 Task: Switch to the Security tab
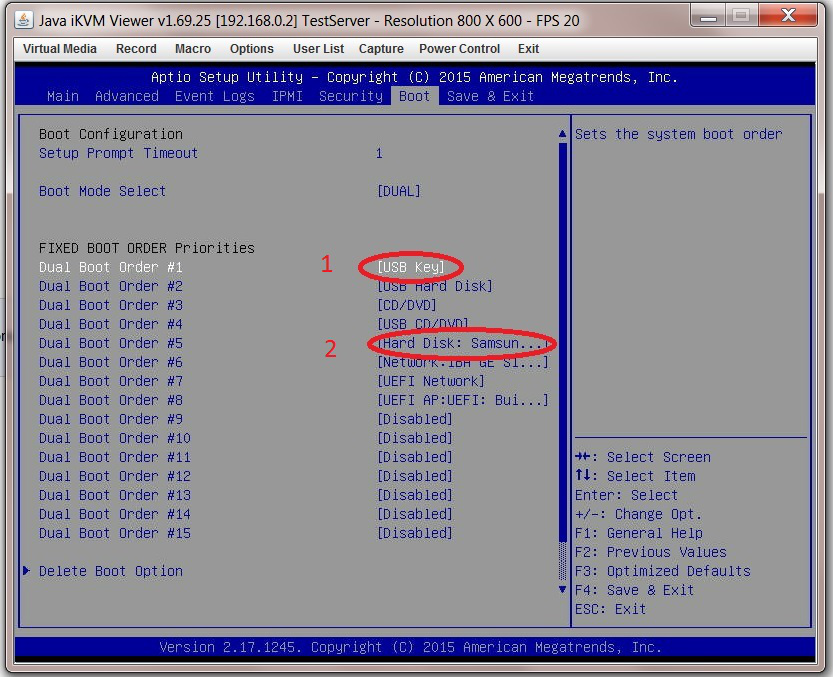point(350,96)
